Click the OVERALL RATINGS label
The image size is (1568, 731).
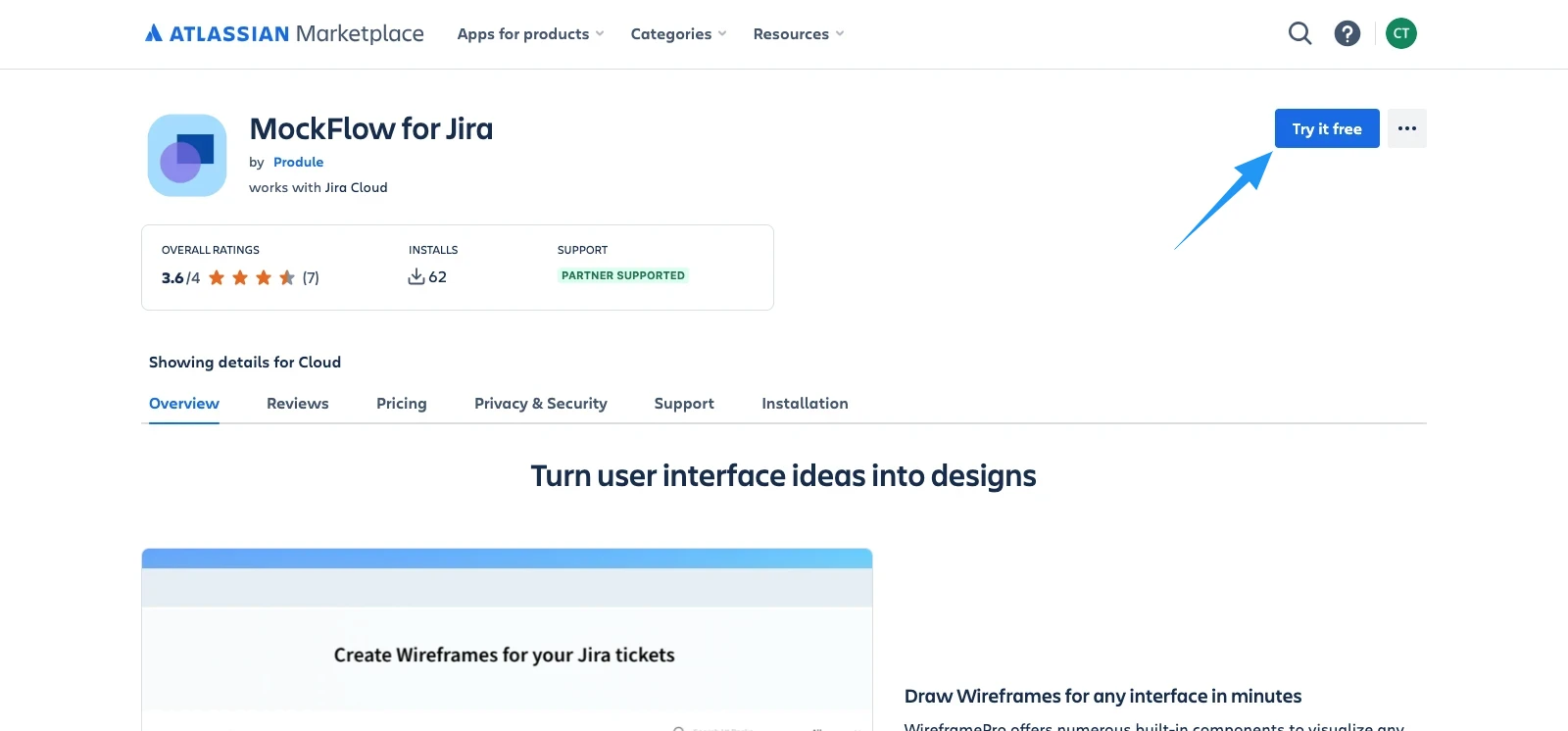211,250
